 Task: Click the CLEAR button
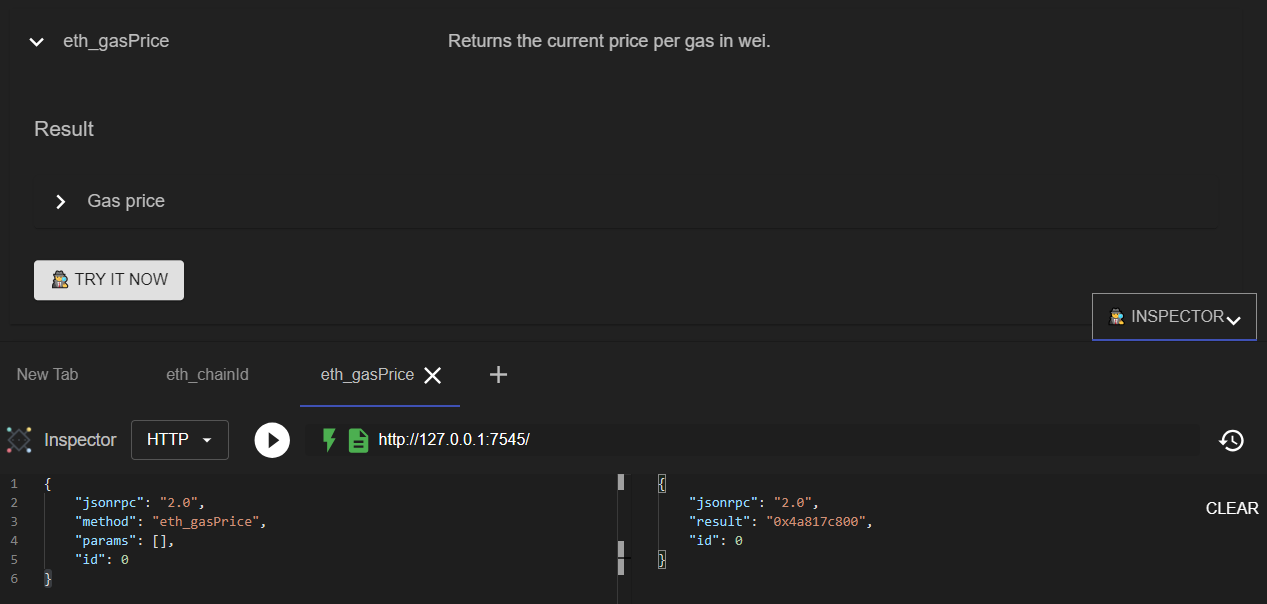click(x=1231, y=508)
